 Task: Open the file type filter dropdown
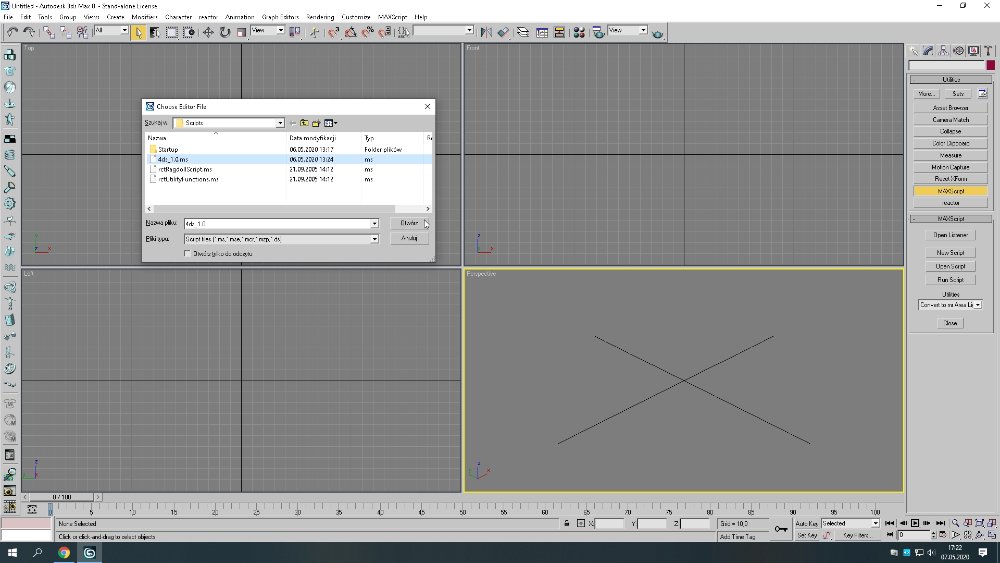pyautogui.click(x=374, y=239)
